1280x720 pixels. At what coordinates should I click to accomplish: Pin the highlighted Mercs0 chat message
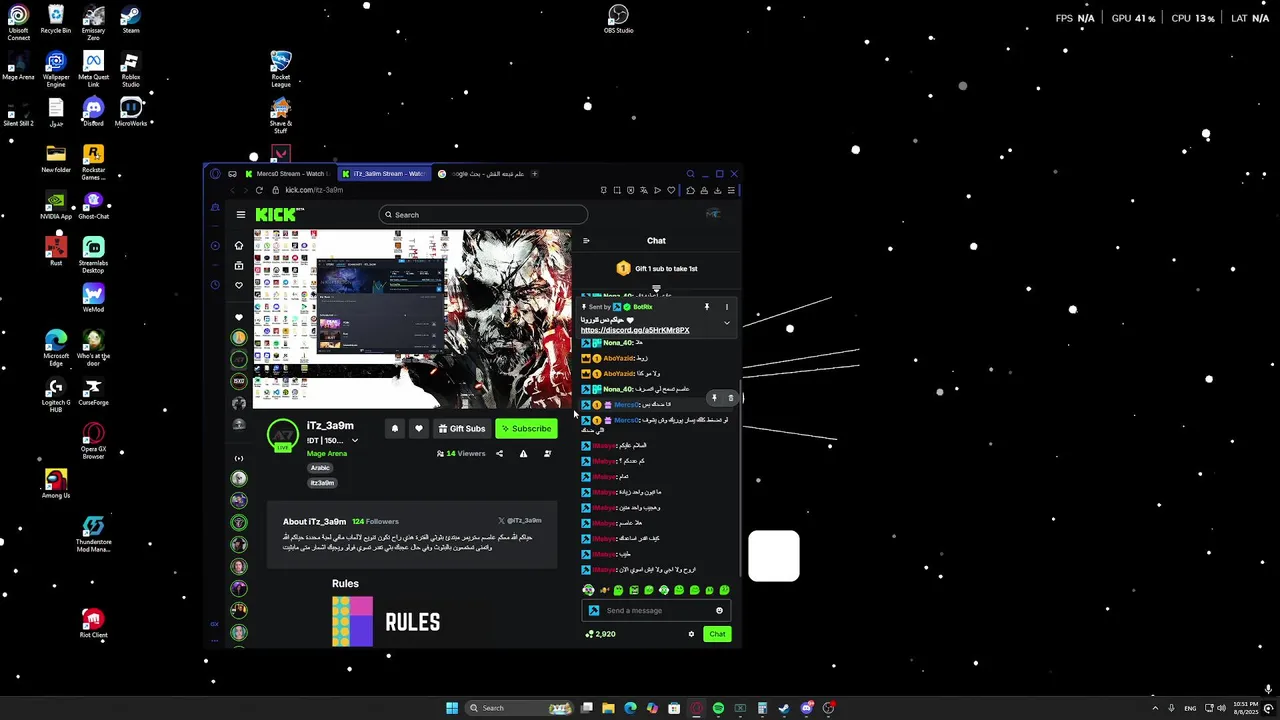[714, 398]
